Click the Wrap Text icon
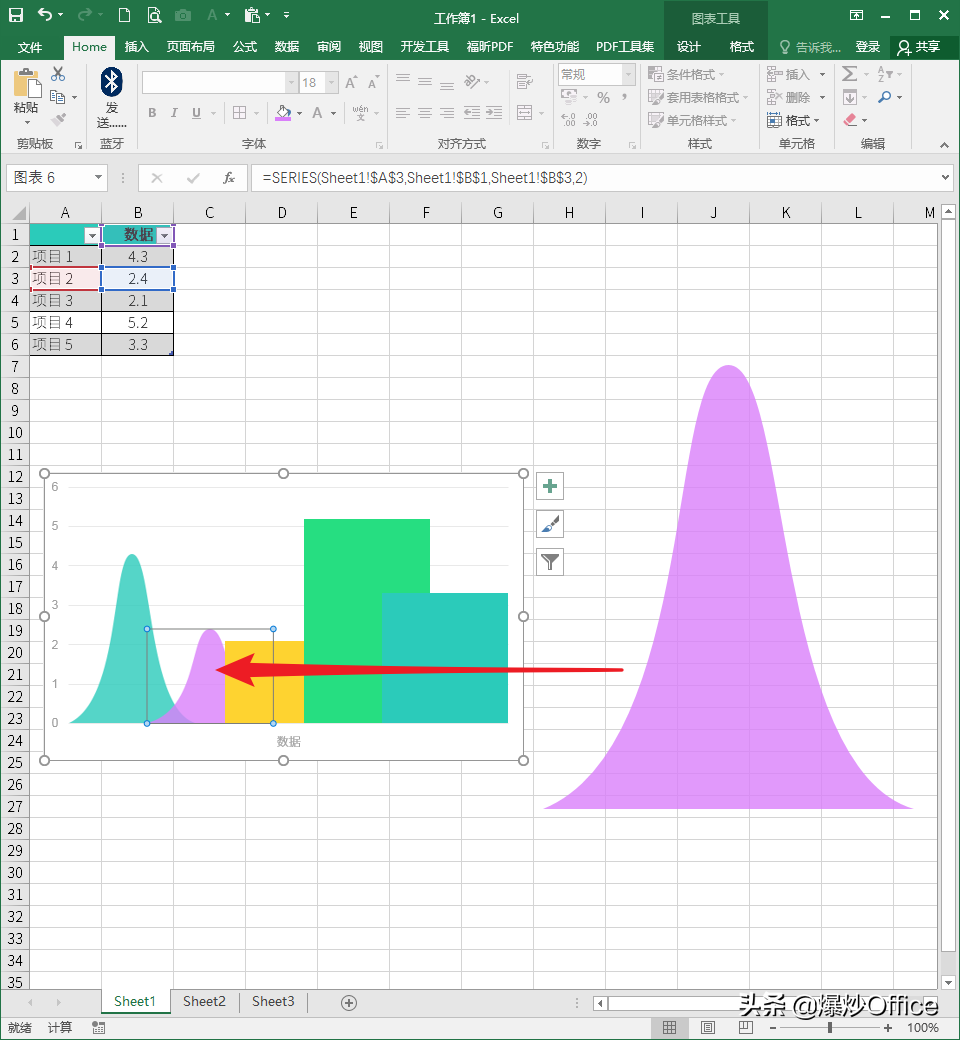Viewport: 960px width, 1040px height. pyautogui.click(x=525, y=82)
